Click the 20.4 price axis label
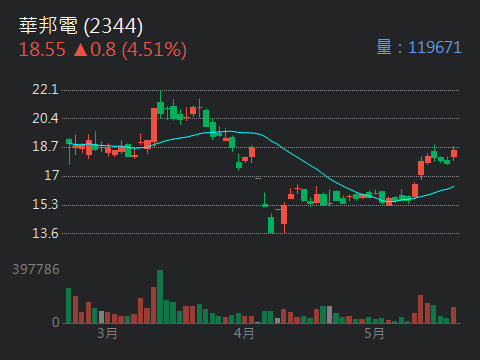Viewport: 480px width, 360px height. click(x=45, y=118)
